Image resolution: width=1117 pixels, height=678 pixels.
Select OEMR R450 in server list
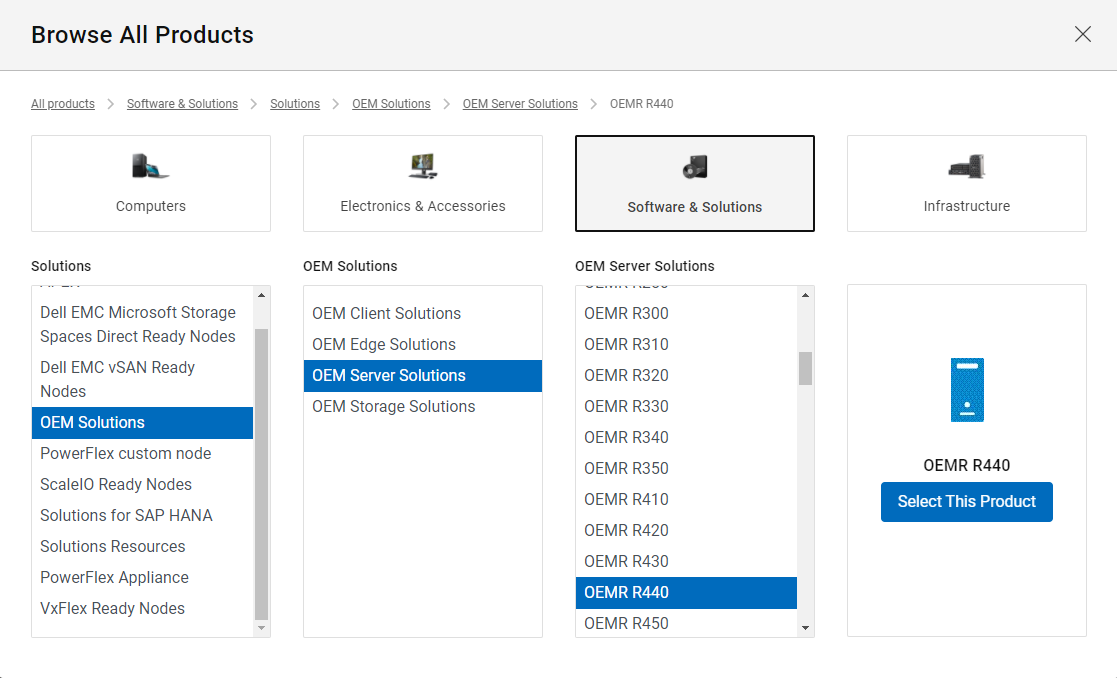(x=686, y=623)
